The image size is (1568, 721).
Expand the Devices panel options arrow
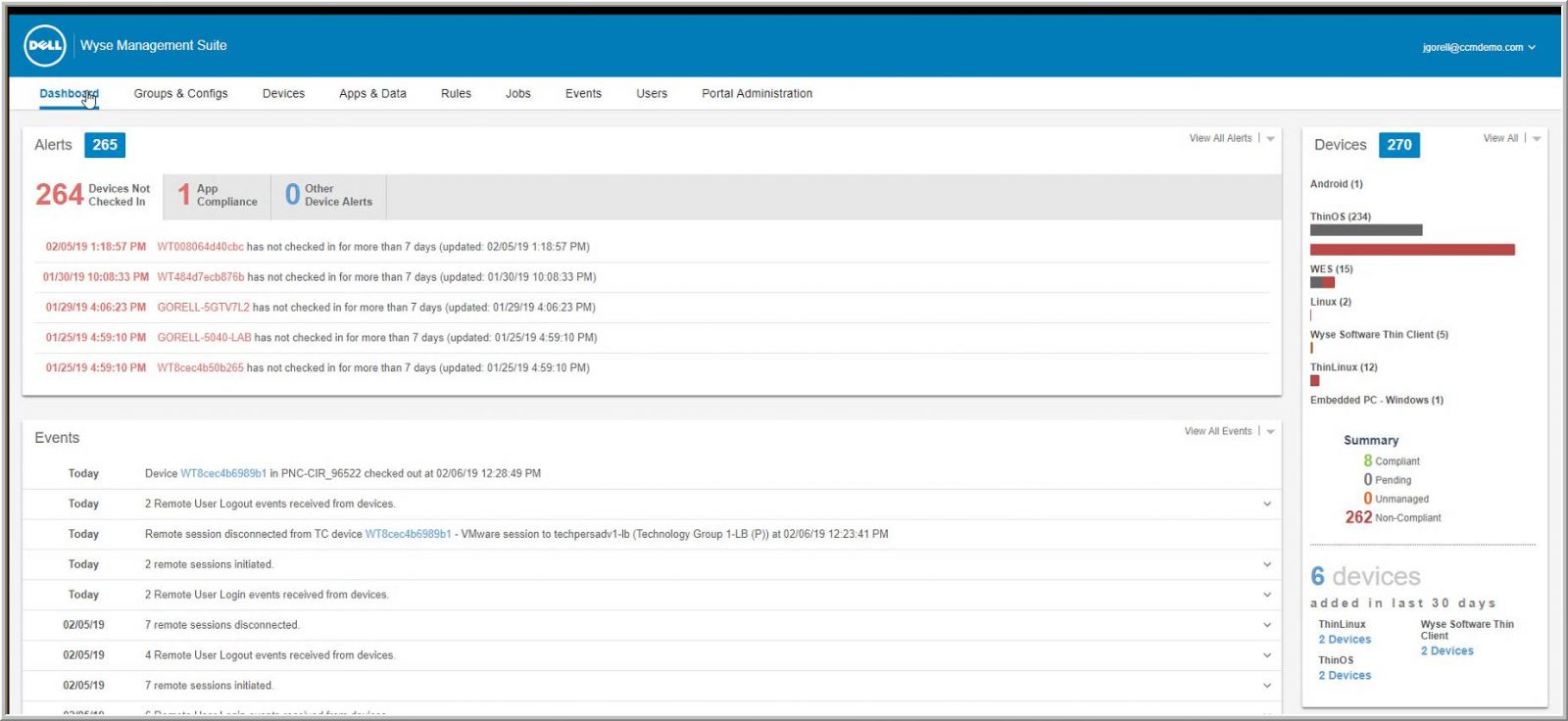pyautogui.click(x=1537, y=139)
